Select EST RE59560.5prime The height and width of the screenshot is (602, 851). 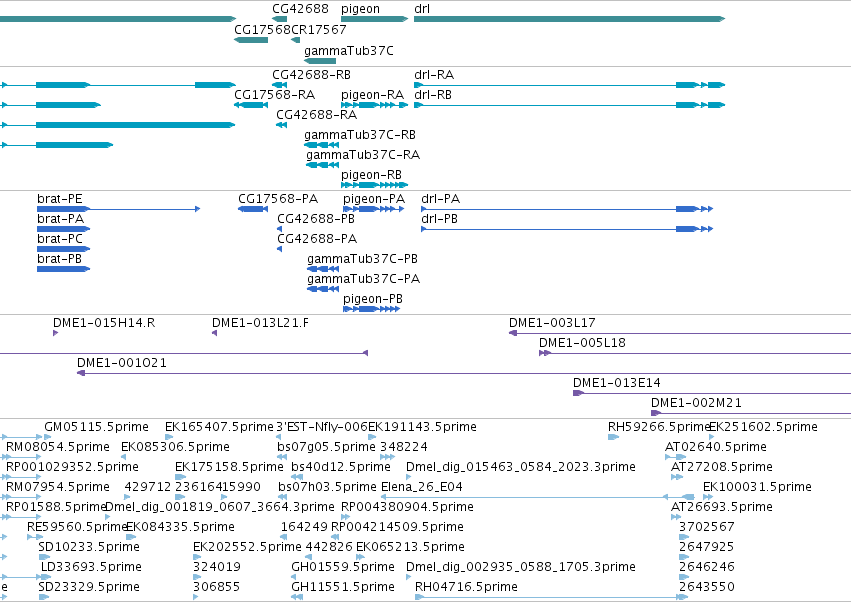tap(77, 527)
